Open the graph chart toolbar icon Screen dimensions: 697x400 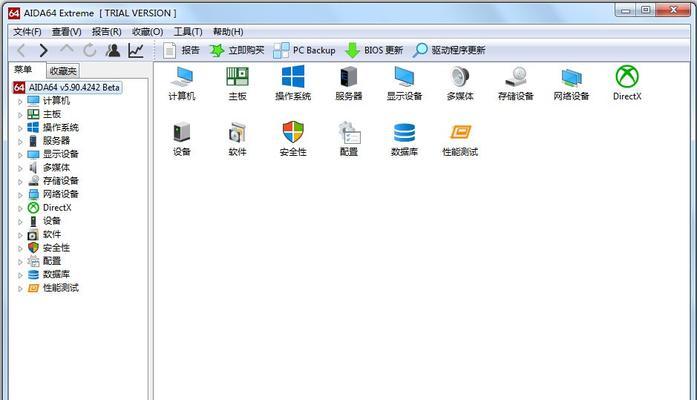pyautogui.click(x=136, y=50)
